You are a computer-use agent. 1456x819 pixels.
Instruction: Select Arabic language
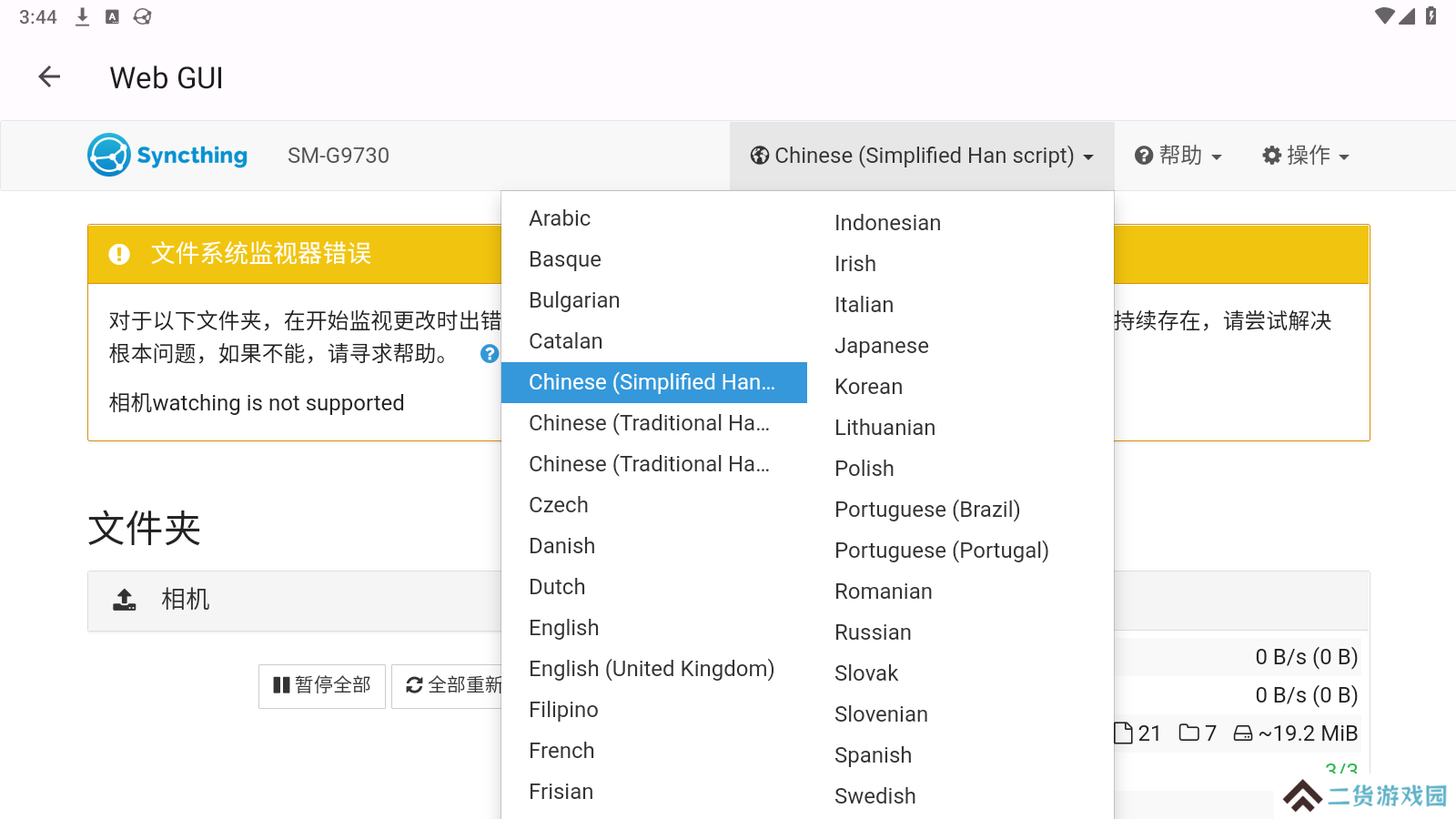653,218
